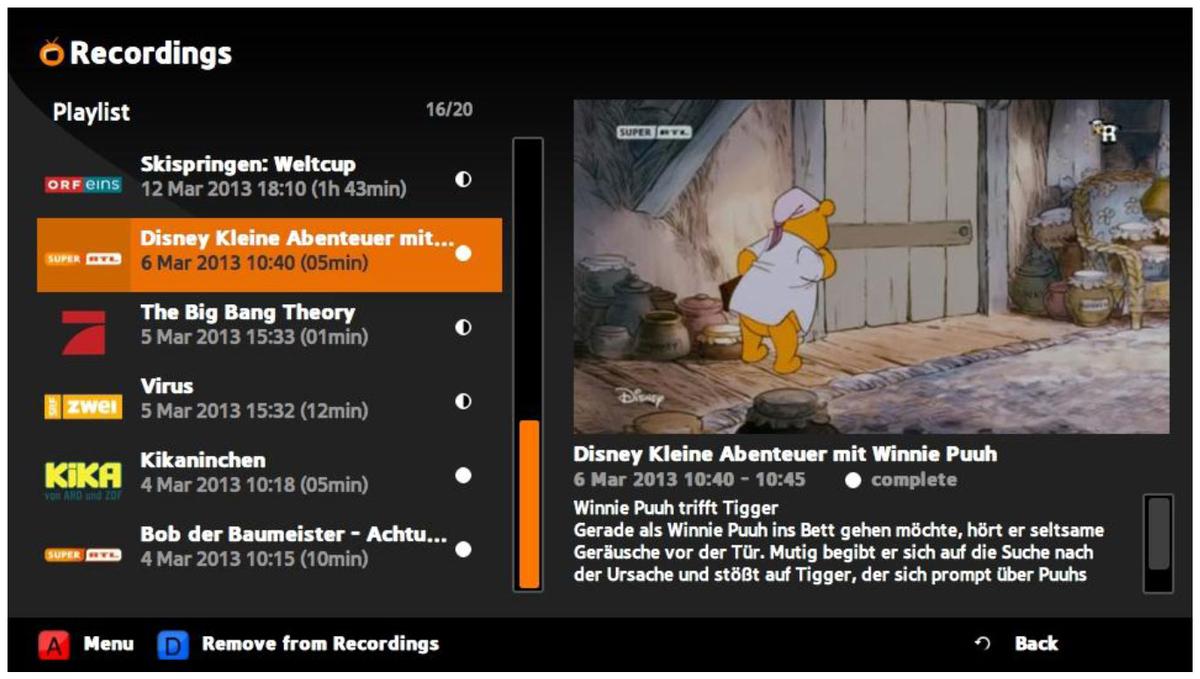The height and width of the screenshot is (679, 1200).
Task: Click the ORF eins channel logo
Action: [x=83, y=184]
